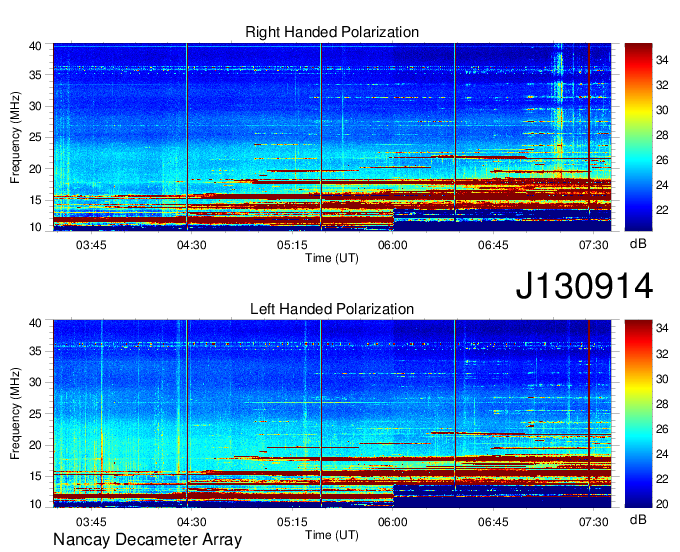This screenshot has height=552, width=680.
Task: Click the "04:30" tick on the top time axis
Action: point(191,245)
